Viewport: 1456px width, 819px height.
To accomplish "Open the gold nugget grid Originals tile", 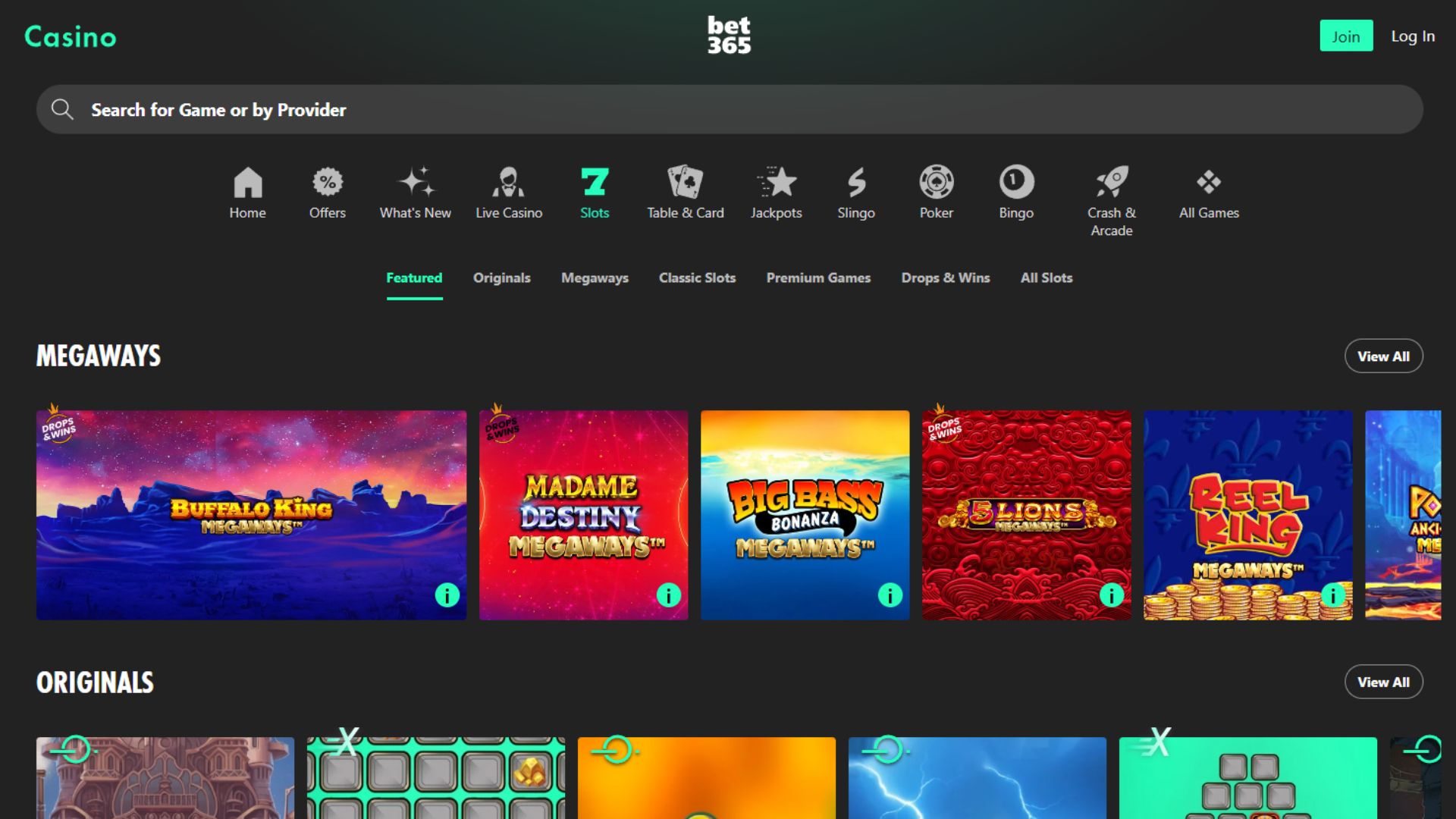I will pos(436,778).
